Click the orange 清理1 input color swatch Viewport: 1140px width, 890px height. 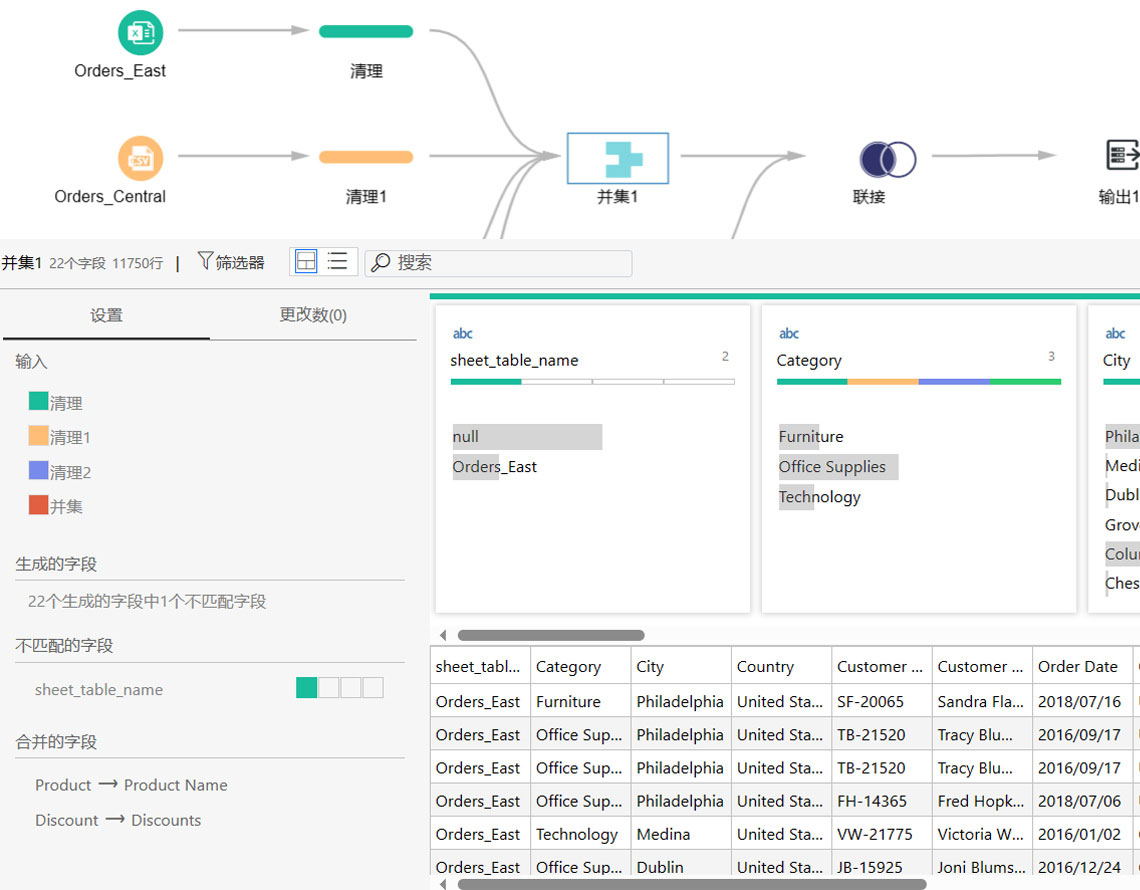click(39, 436)
